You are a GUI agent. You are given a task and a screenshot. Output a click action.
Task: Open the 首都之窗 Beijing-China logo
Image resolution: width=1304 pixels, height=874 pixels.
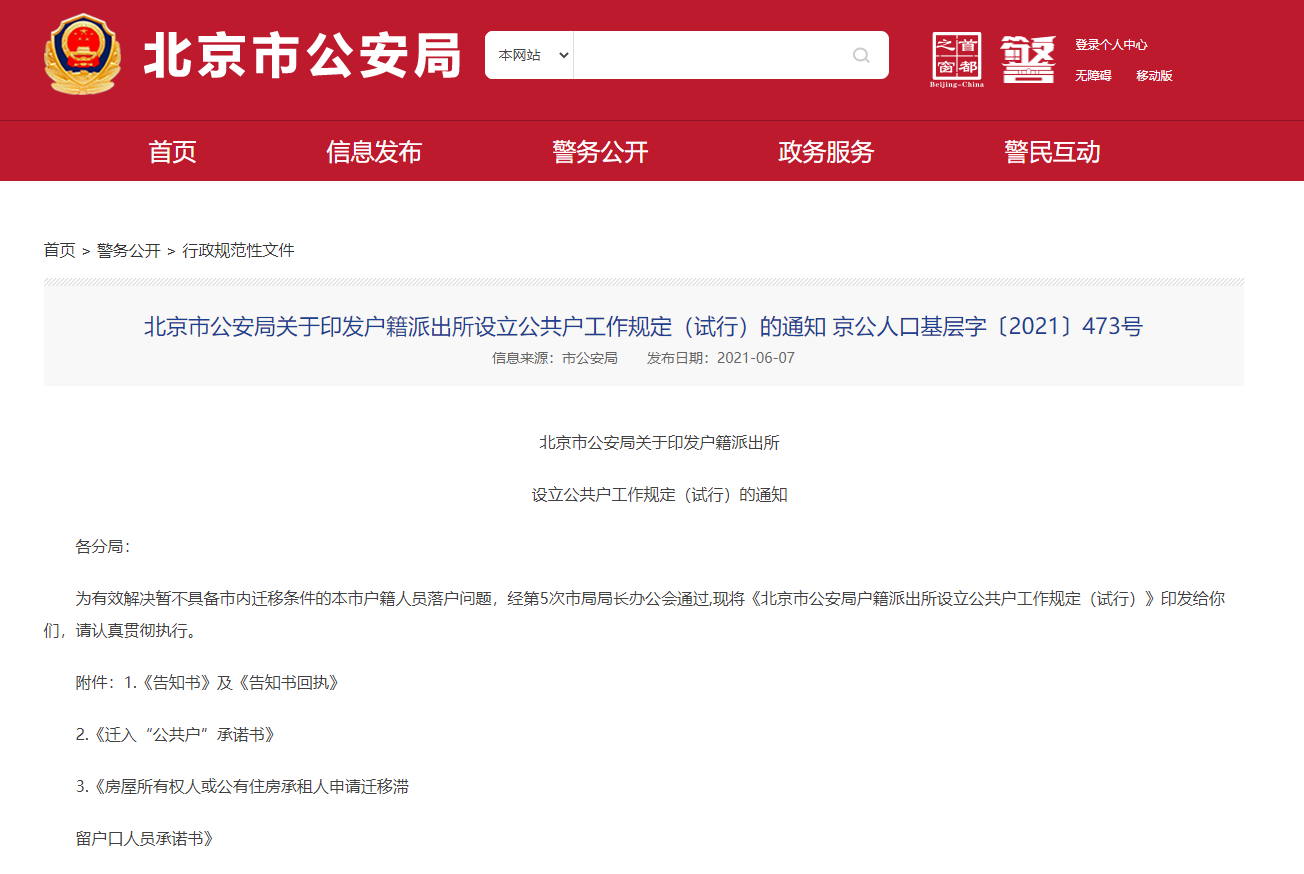tap(957, 59)
